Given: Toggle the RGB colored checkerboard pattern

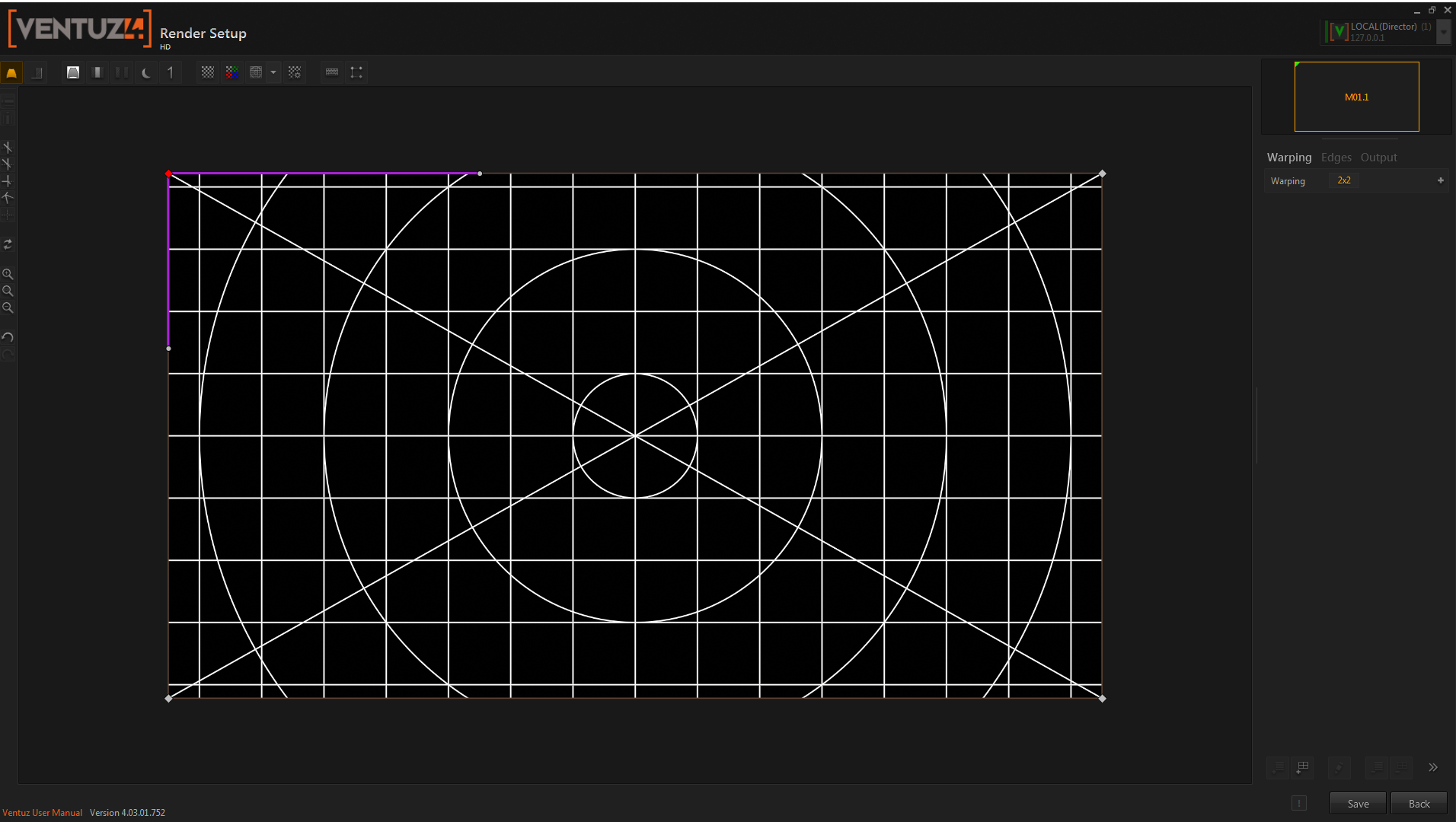Looking at the screenshot, I should [x=232, y=72].
